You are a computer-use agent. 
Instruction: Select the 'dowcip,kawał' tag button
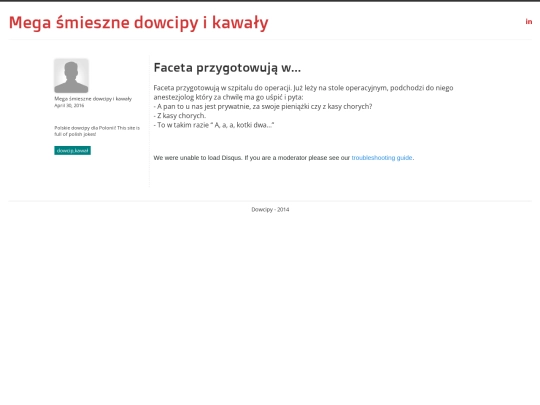tap(72, 150)
